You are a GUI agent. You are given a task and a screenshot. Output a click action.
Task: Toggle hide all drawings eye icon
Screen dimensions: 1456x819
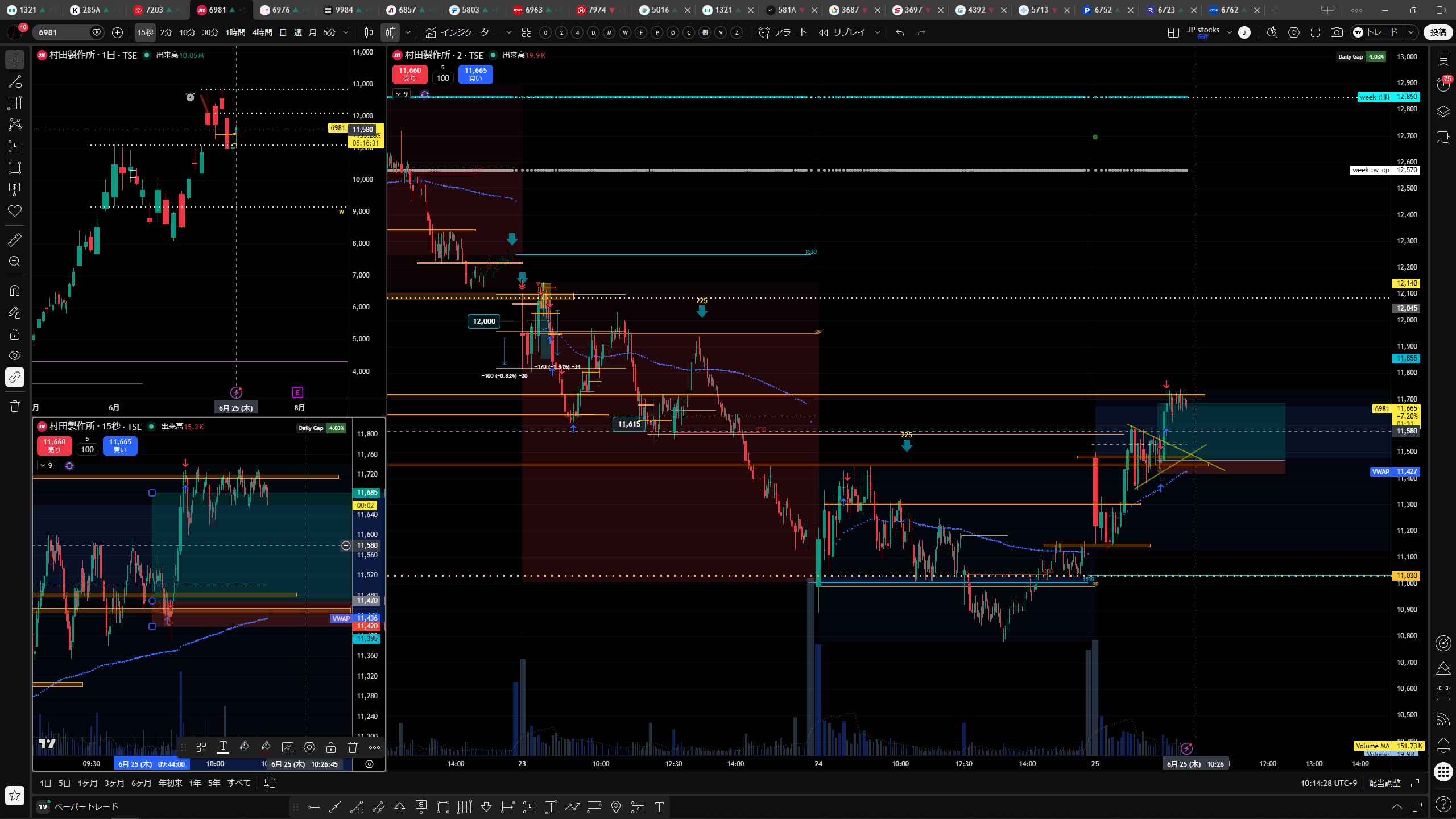(15, 355)
